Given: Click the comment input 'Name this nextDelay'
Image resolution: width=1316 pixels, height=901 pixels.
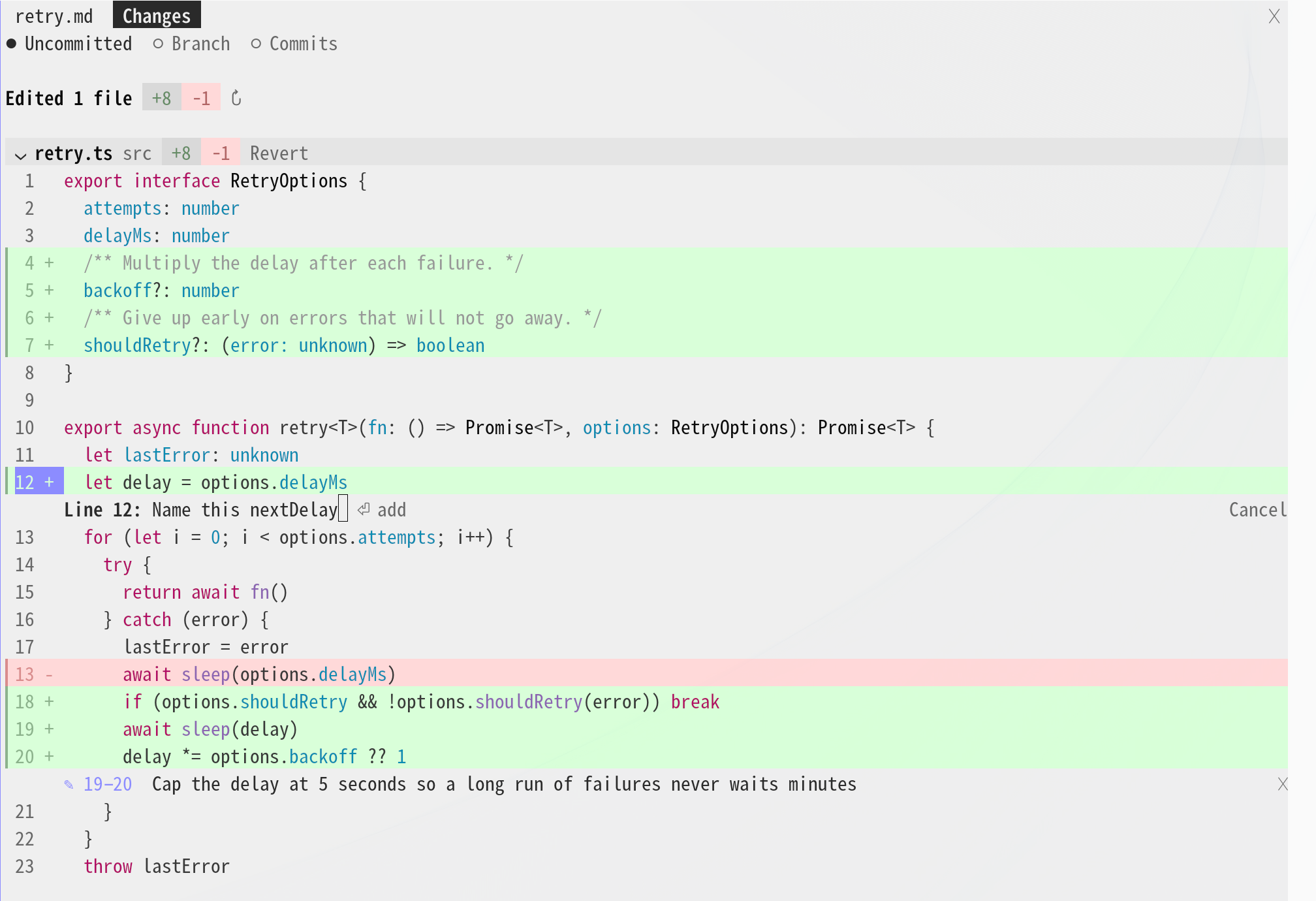Looking at the screenshot, I should click(245, 510).
